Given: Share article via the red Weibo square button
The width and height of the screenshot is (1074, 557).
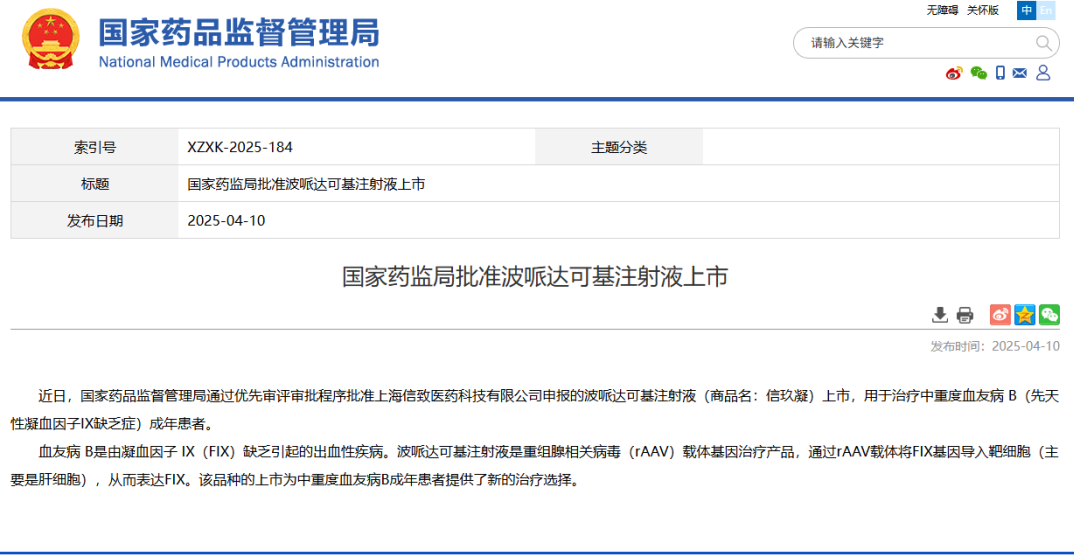Looking at the screenshot, I should click(1000, 315).
